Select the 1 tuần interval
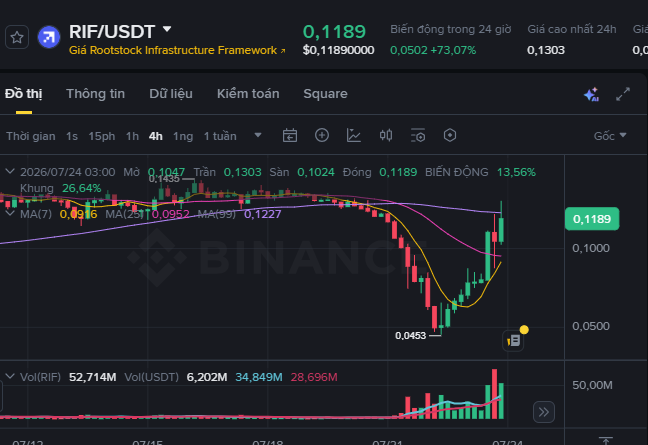 coord(220,136)
